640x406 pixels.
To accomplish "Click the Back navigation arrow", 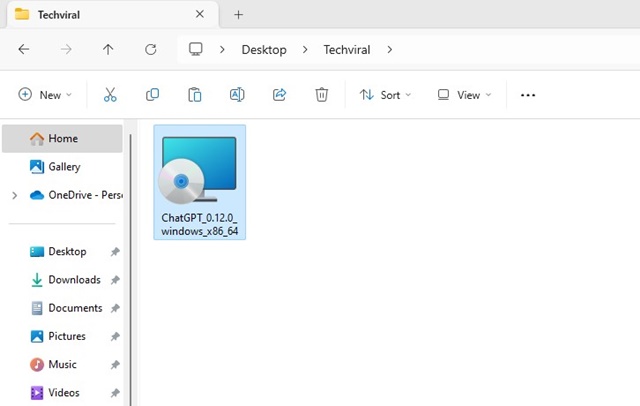I will pos(24,49).
